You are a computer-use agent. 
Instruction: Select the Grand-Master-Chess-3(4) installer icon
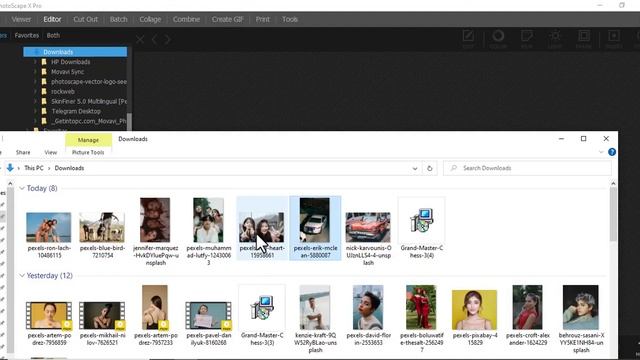point(422,220)
